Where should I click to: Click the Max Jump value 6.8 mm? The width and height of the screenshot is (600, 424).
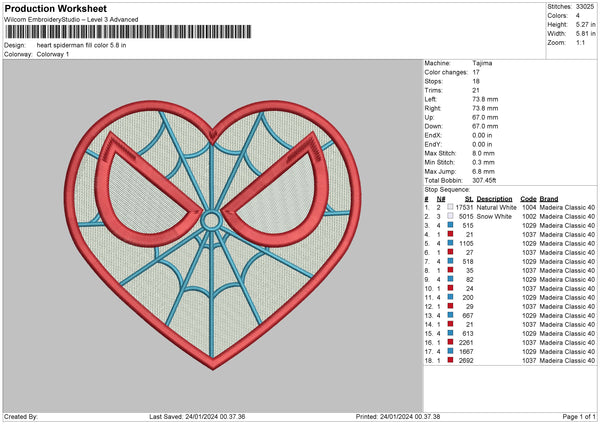tap(484, 171)
